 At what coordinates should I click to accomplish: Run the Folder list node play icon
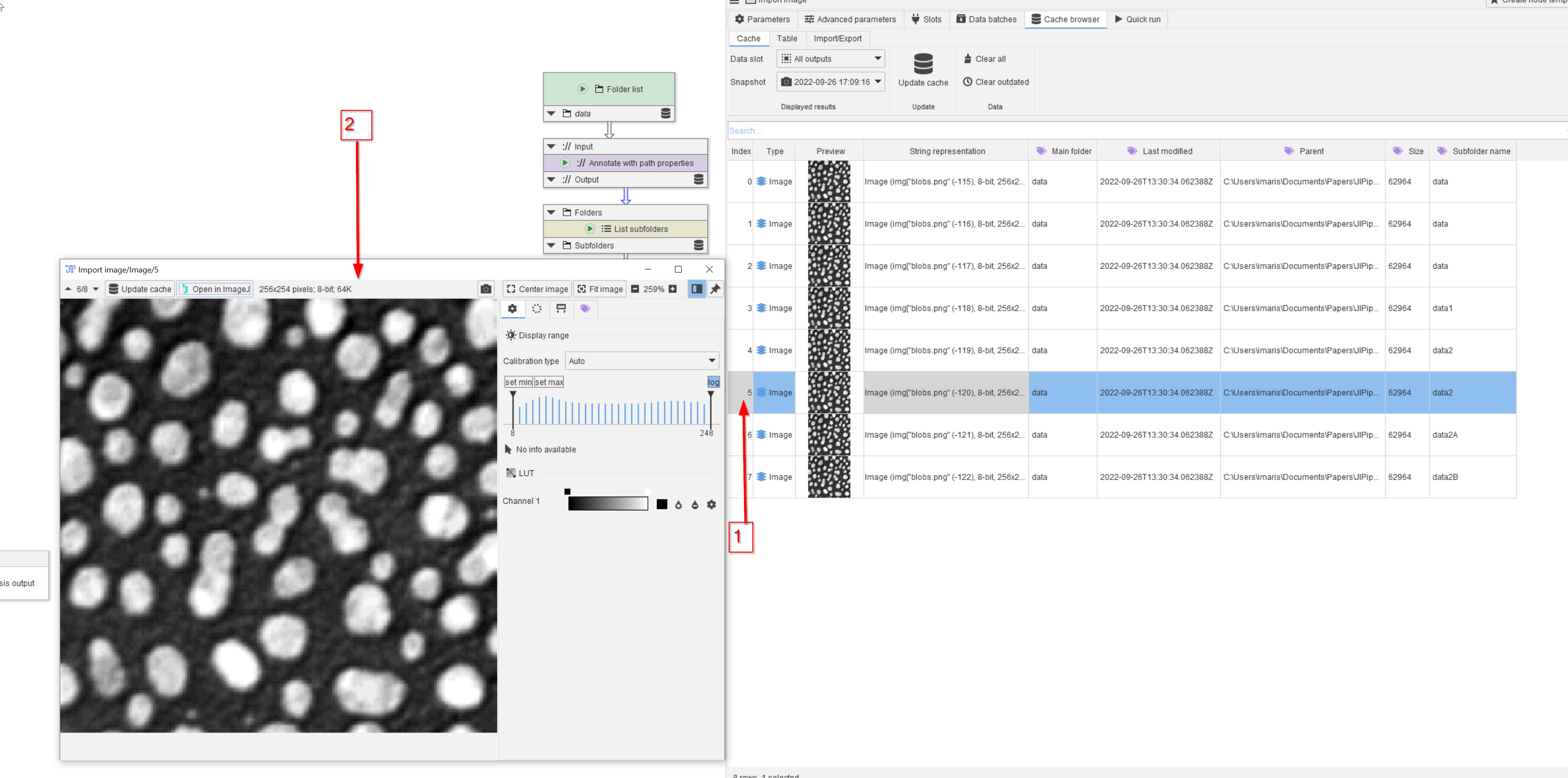click(x=583, y=89)
